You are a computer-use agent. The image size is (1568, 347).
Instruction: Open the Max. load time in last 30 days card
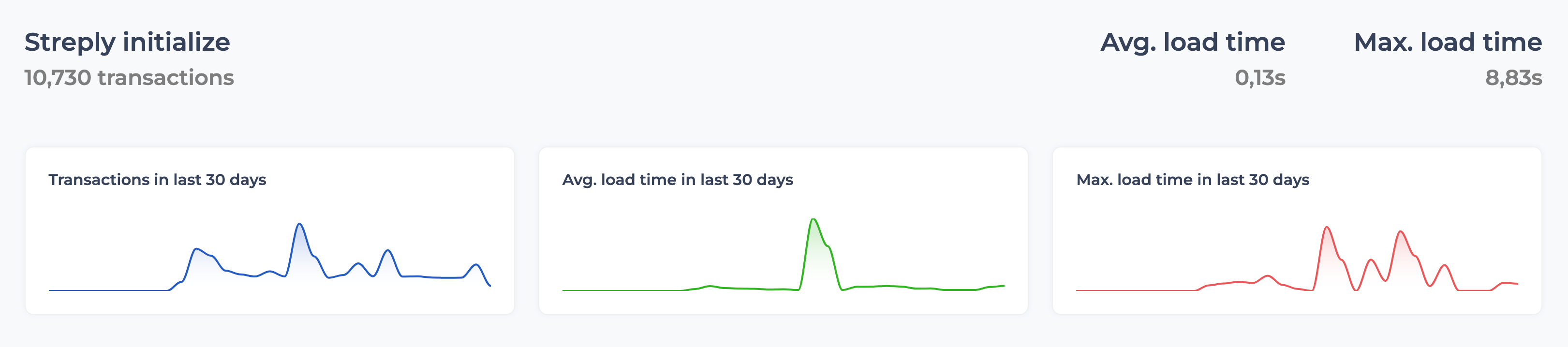(x=1297, y=231)
